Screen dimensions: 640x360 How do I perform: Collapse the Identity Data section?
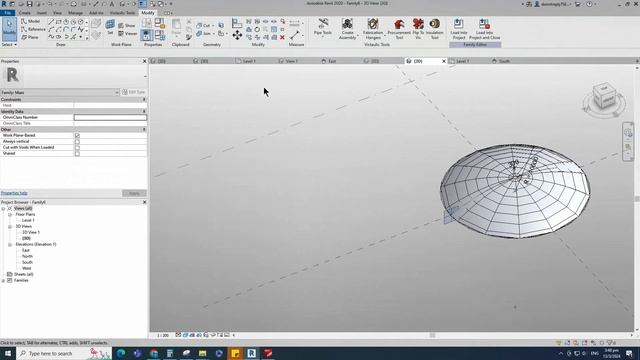[144, 111]
